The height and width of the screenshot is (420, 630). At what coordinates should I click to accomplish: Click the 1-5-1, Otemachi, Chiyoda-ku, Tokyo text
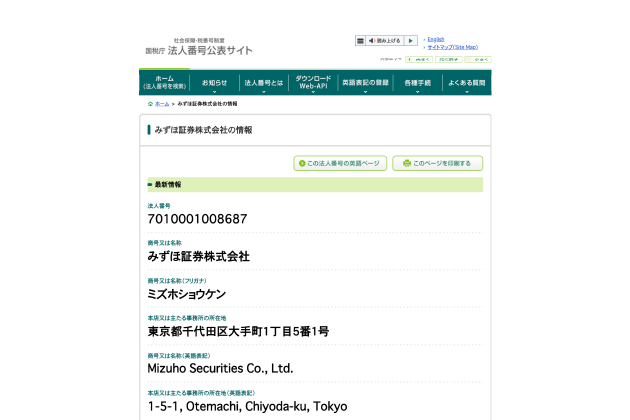(x=247, y=406)
